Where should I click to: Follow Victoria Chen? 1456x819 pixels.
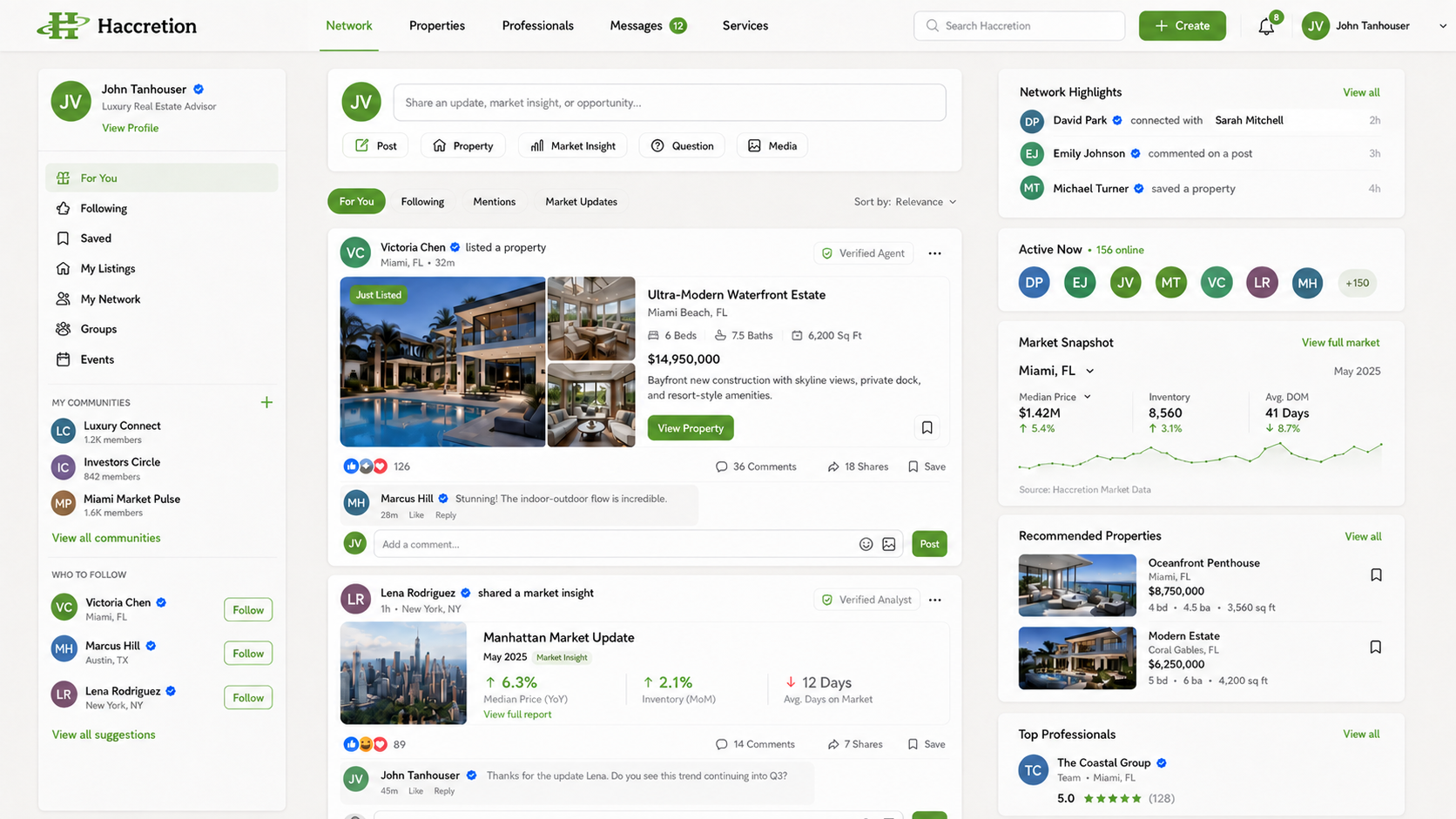point(248,610)
